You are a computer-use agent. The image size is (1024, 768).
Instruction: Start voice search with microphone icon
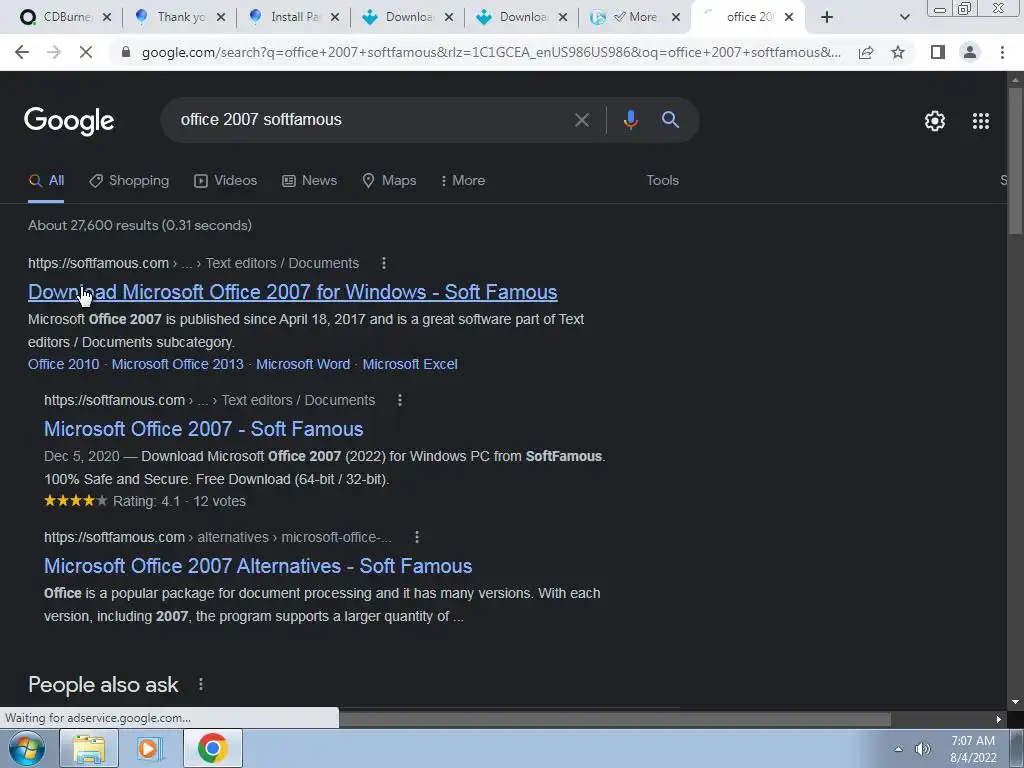tap(630, 120)
